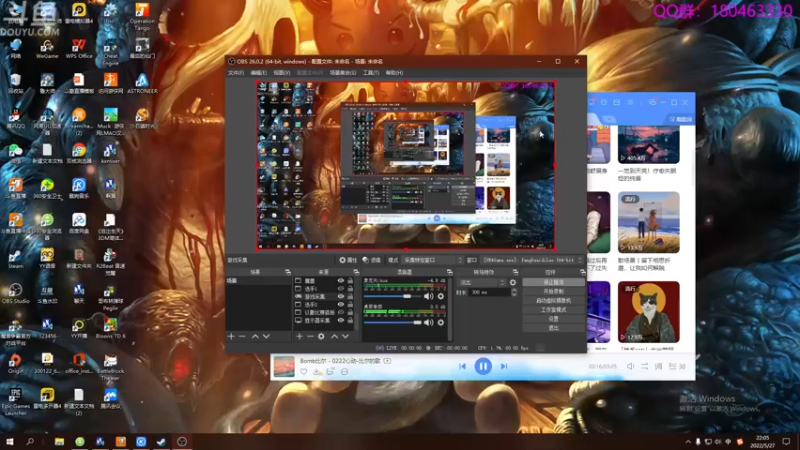Open Help menu in OBS
Screen dimensions: 800x450
point(394,73)
